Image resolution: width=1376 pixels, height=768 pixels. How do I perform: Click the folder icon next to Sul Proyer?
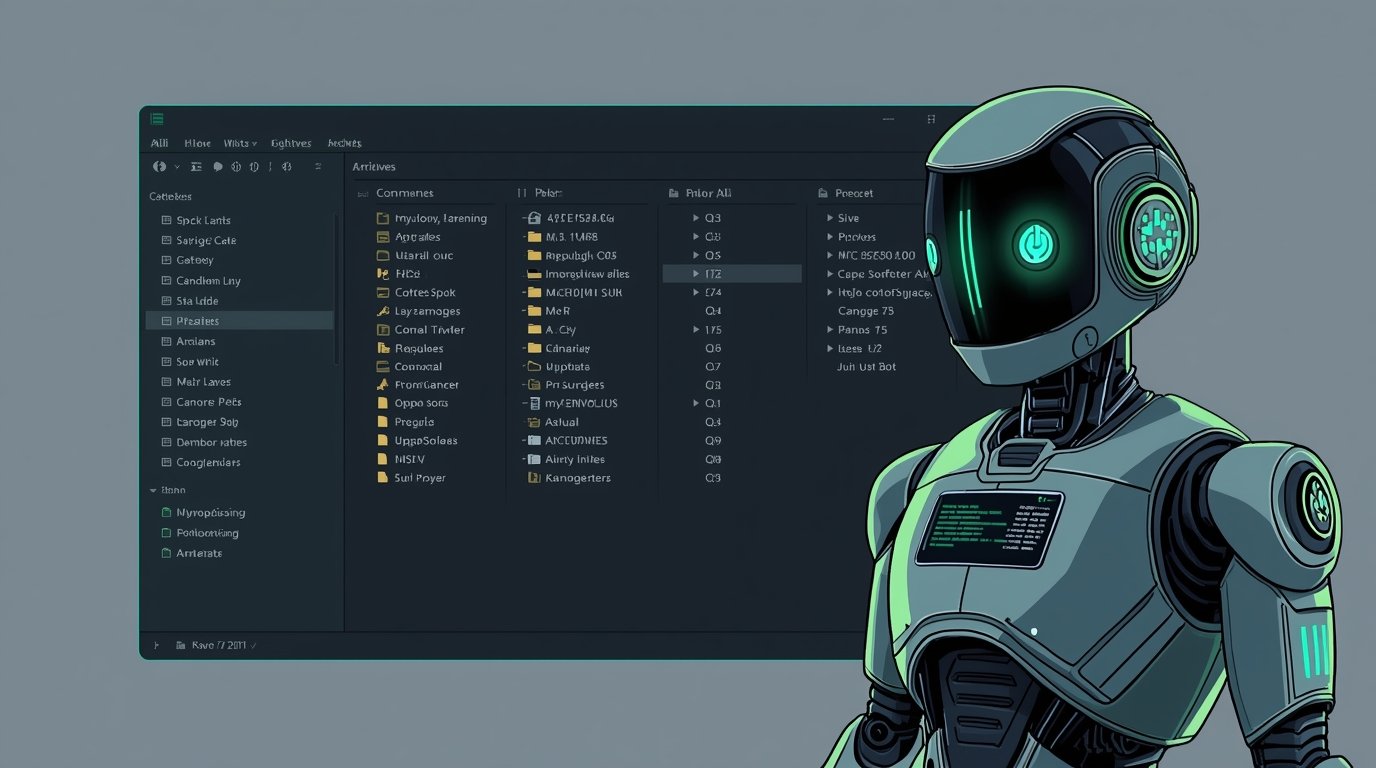point(382,478)
